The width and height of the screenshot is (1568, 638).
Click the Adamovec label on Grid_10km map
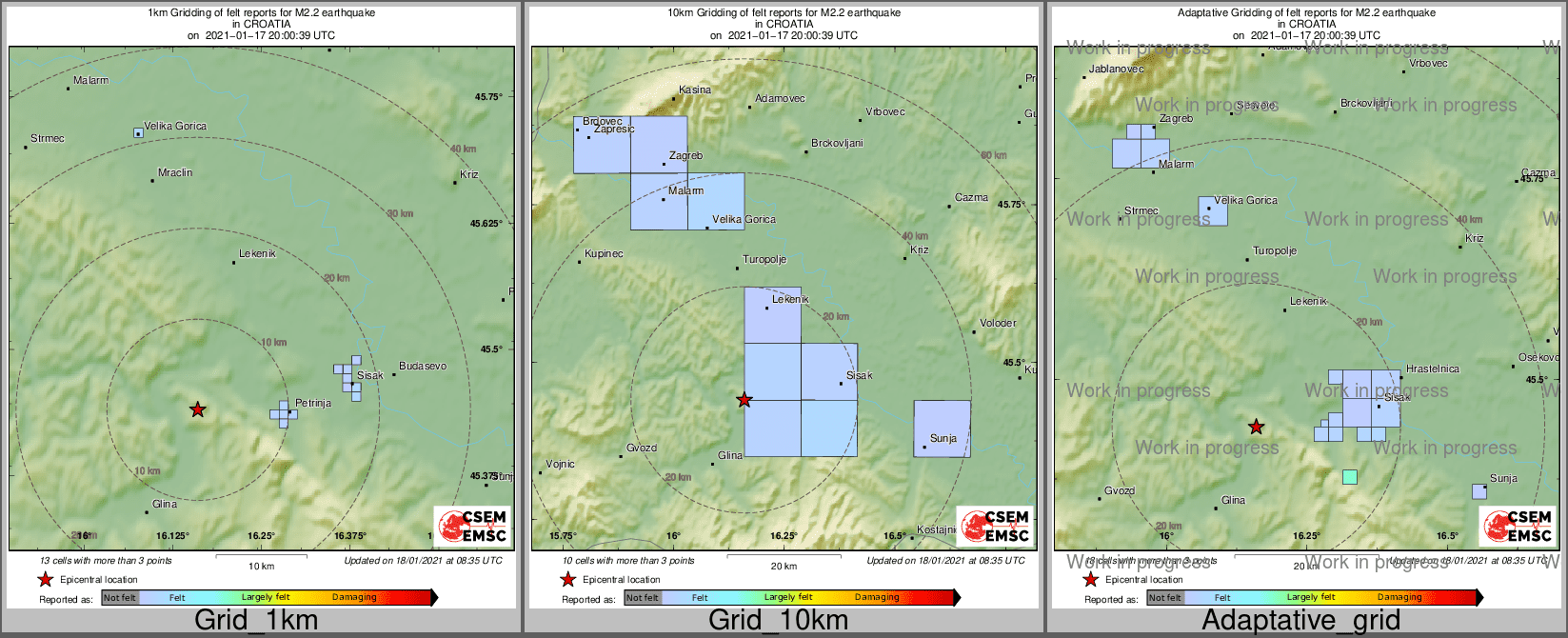point(780,98)
